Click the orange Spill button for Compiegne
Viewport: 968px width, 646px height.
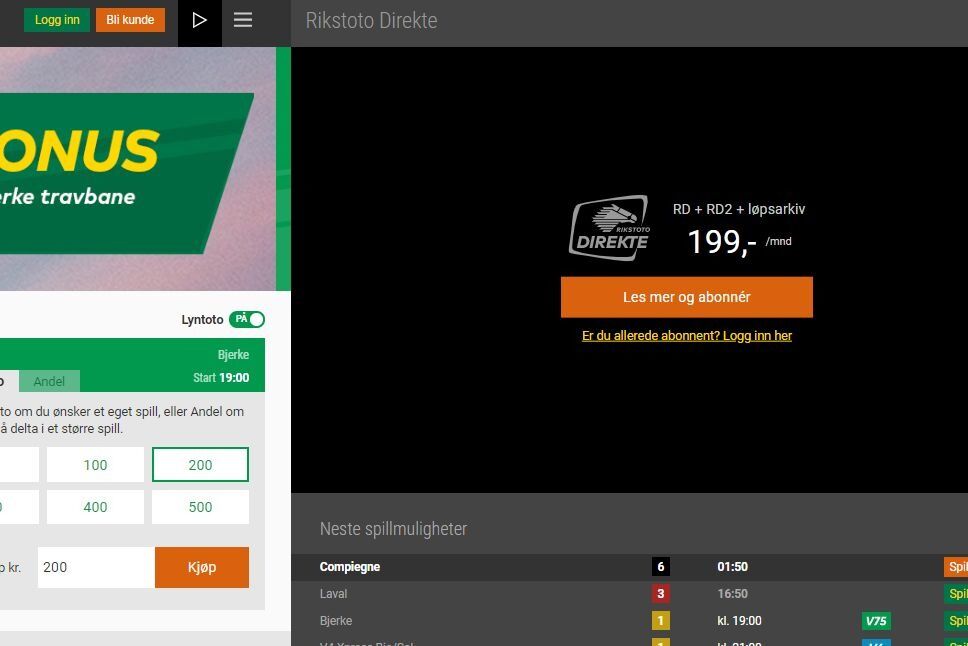[x=956, y=566]
